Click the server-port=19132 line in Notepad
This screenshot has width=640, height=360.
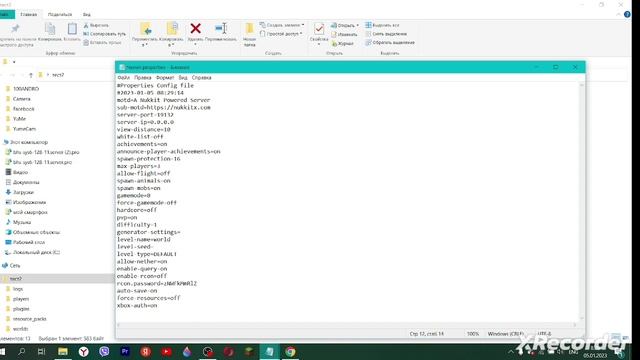[x=145, y=115]
